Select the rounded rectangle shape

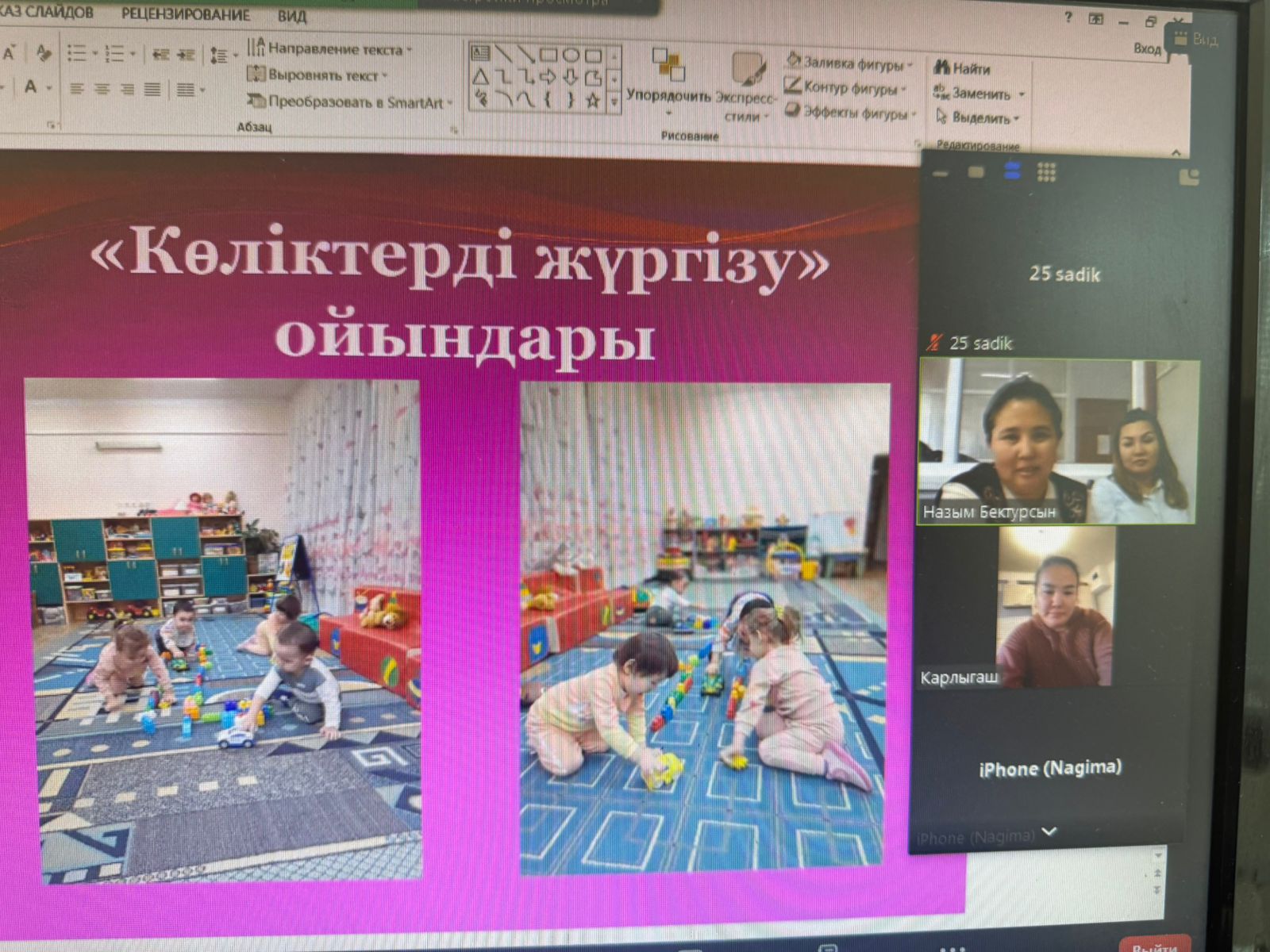click(592, 56)
